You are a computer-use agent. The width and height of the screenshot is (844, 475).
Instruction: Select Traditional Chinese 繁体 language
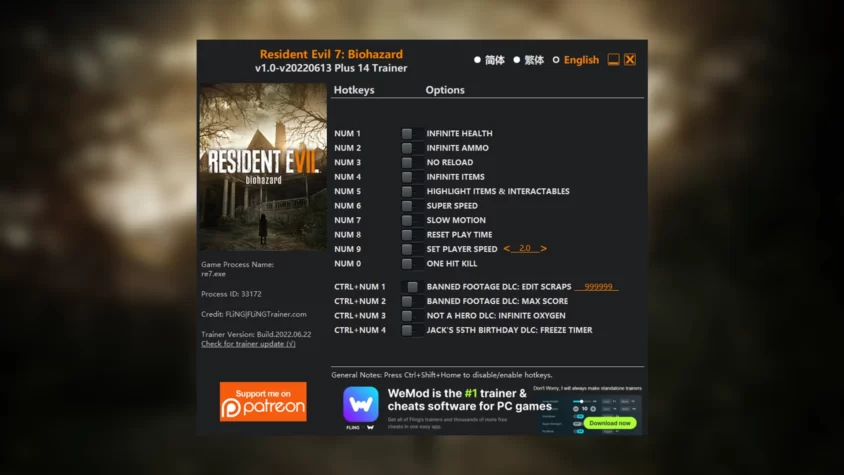517,60
